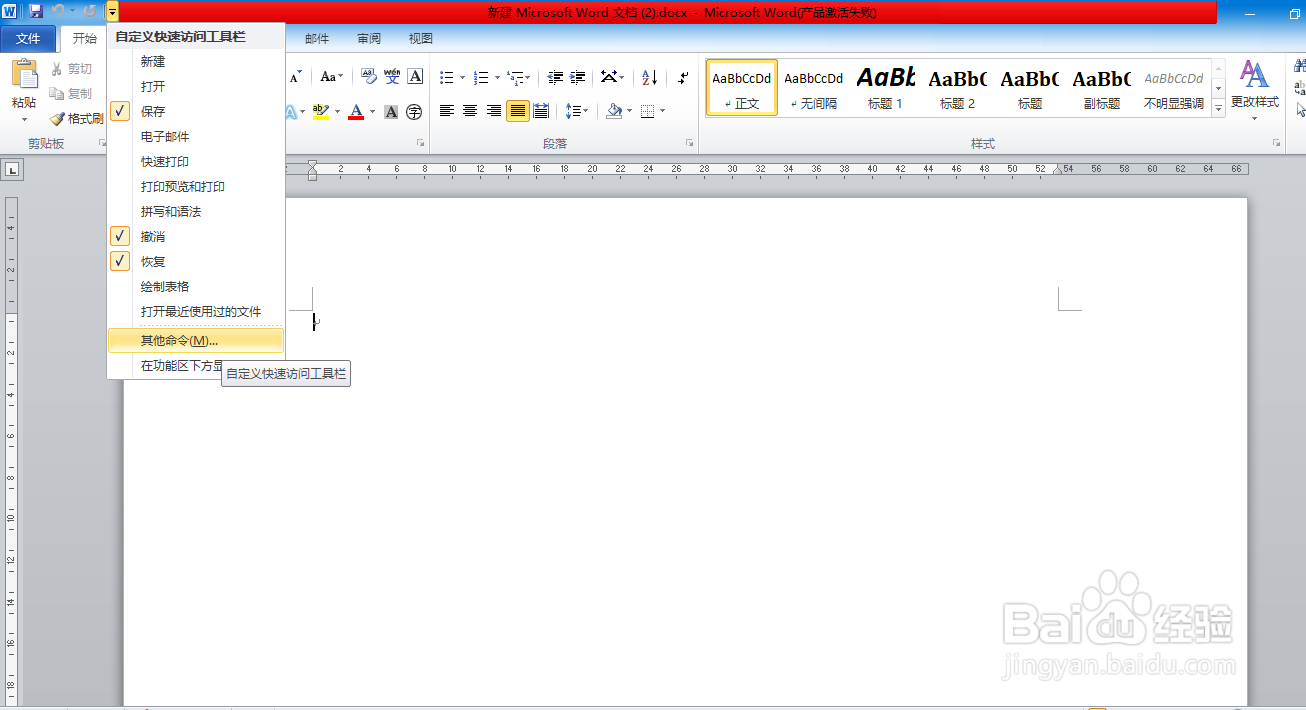Viewport: 1306px width, 710px height.
Task: Align text left
Action: 447,111
